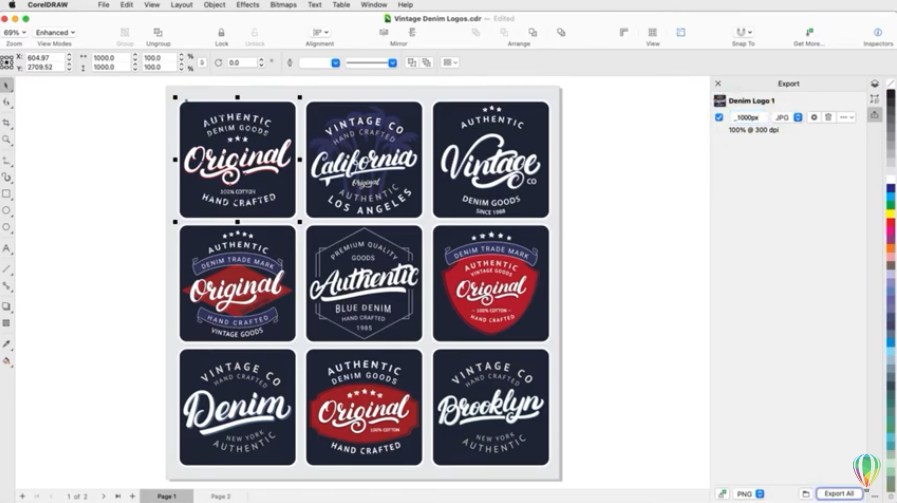Screen dimensions: 897x503
Task: Open the Snap To dropdown
Action: [743, 33]
